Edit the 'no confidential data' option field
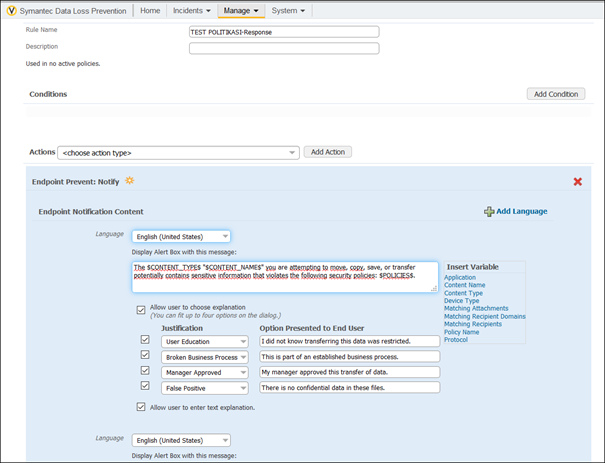The height and width of the screenshot is (463, 605). [x=350, y=387]
